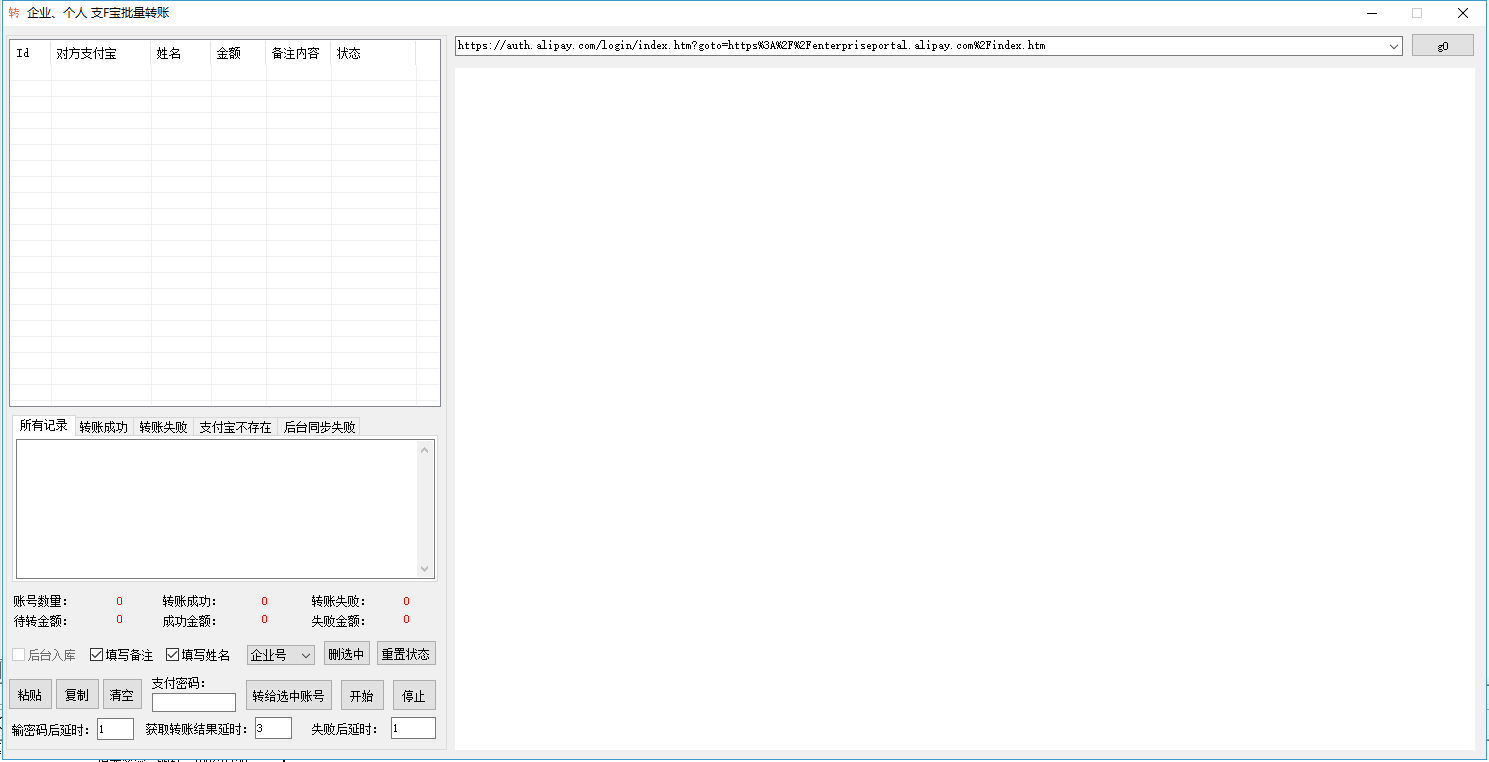
Task: Click the 重置状态 button
Action: (x=406, y=654)
